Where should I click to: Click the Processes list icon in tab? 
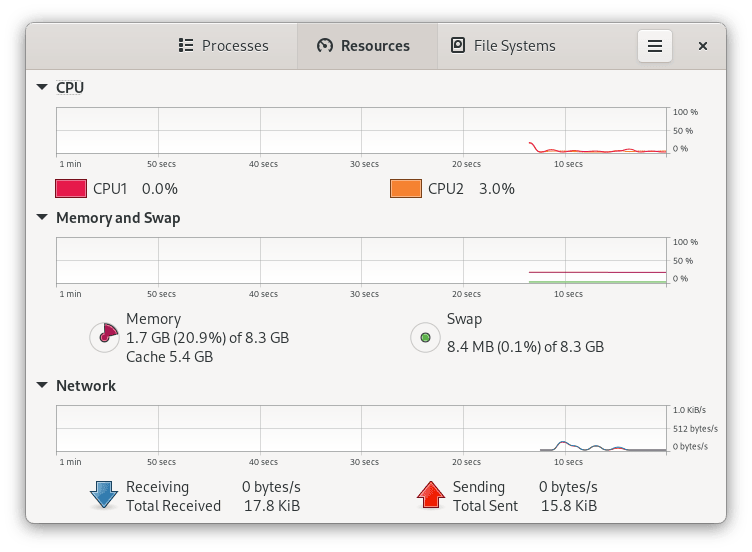[185, 46]
